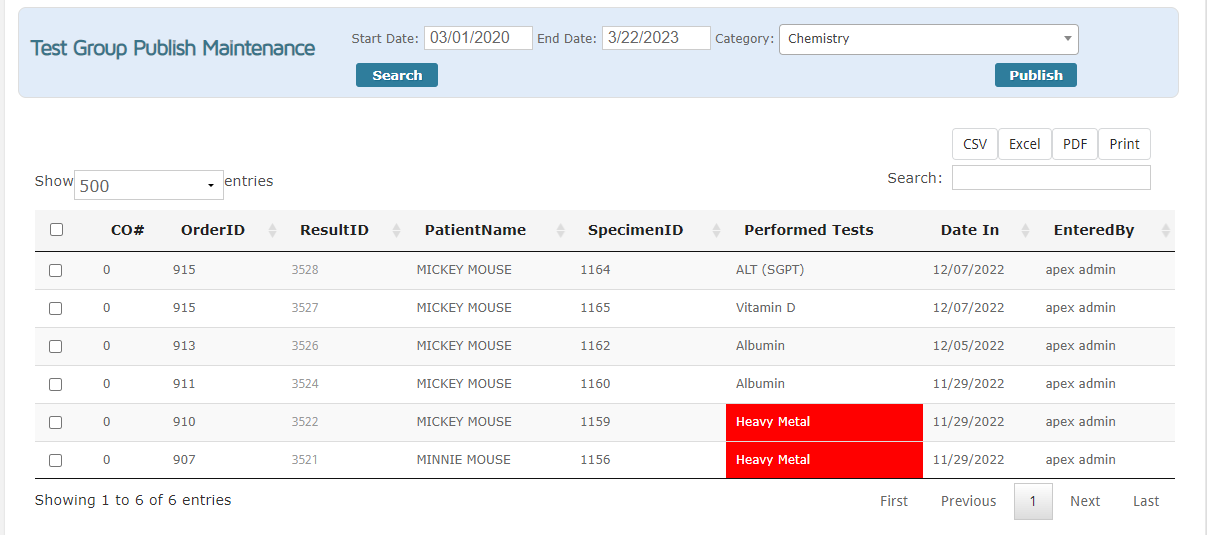
Task: Focus the End Date field
Action: pyautogui.click(x=656, y=38)
